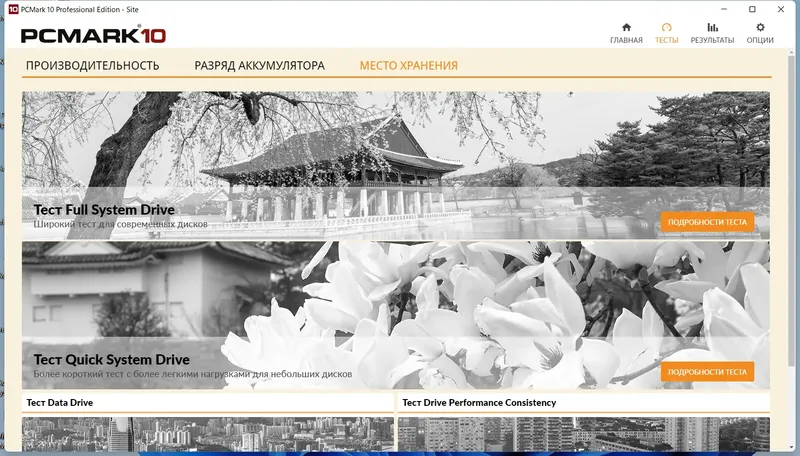Click the Тест Drive Performance Consistency heading
800x456 pixels.
tap(479, 402)
